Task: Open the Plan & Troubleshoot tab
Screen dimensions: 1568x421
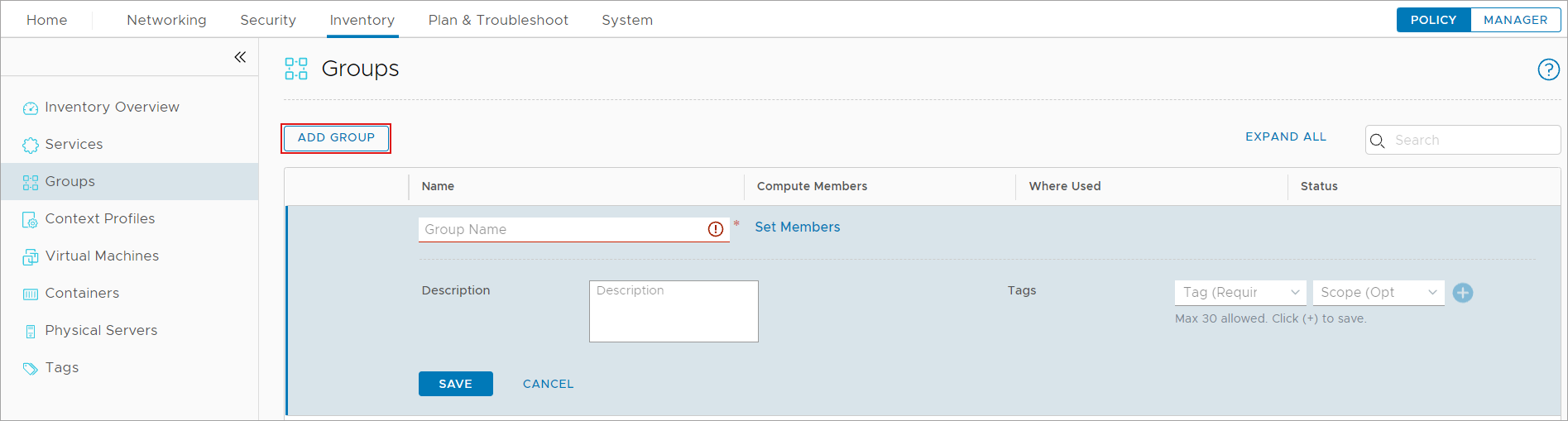Action: pyautogui.click(x=498, y=20)
